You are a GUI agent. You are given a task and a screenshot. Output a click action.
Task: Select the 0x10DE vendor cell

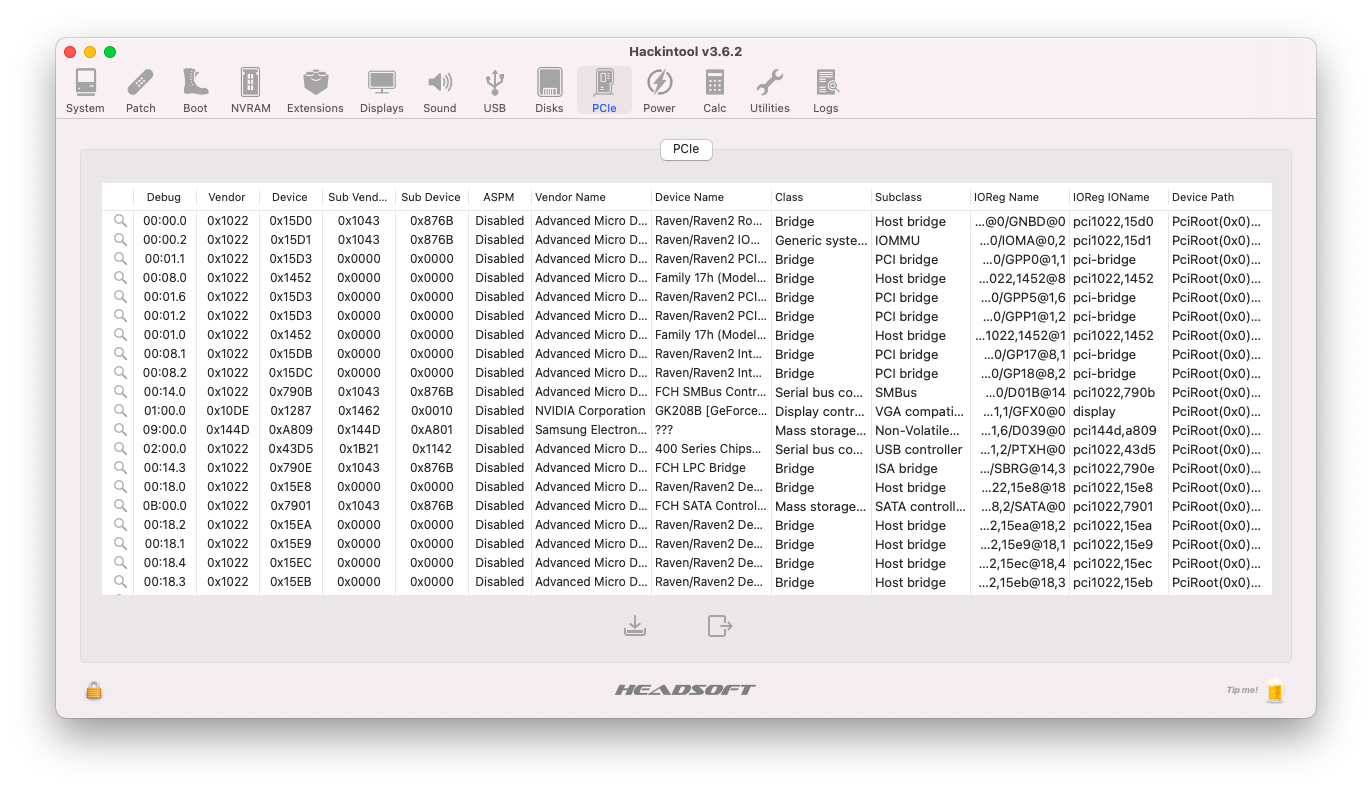228,411
